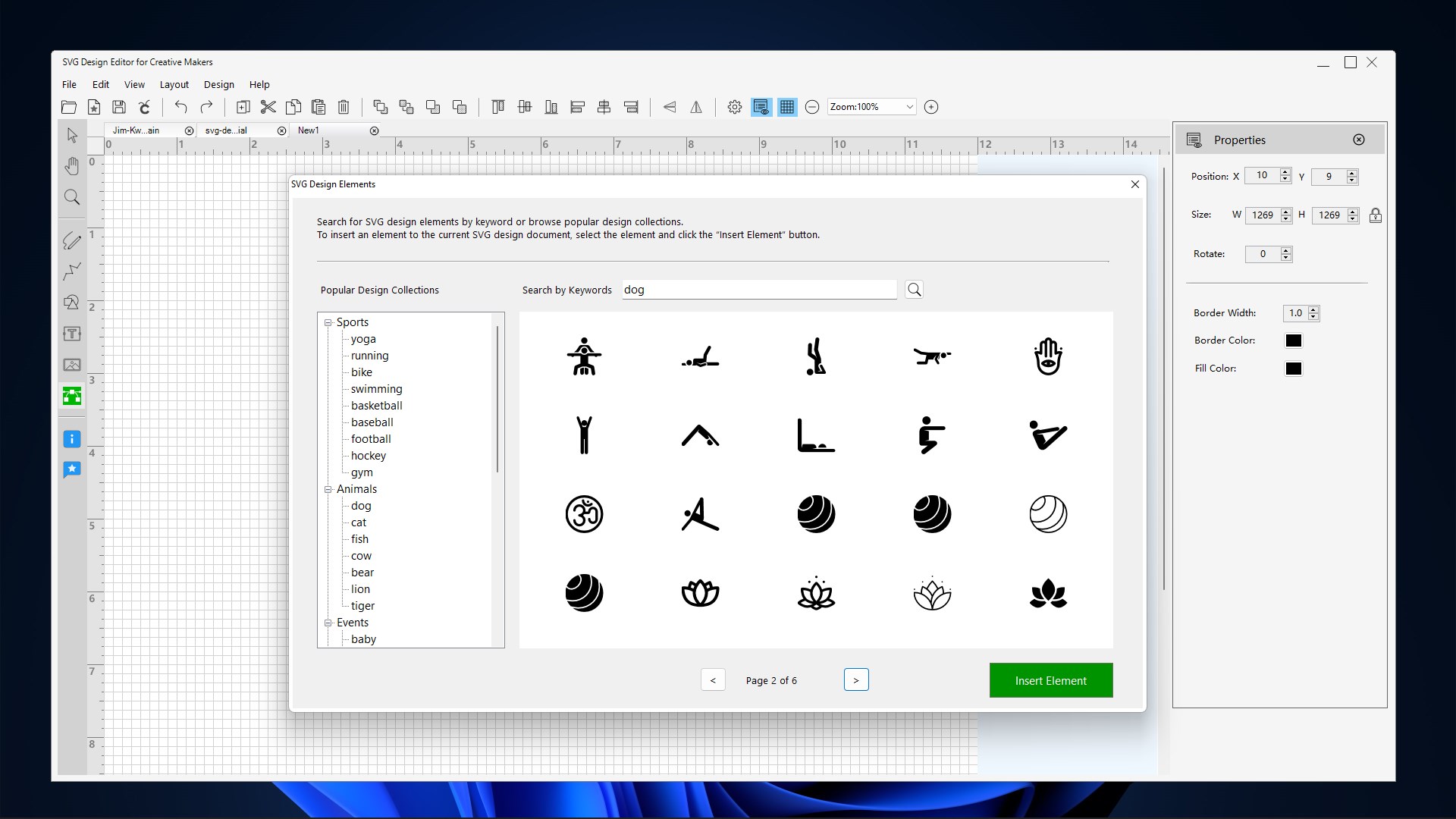Image resolution: width=1456 pixels, height=819 pixels.
Task: Click the scissors Cut icon
Action: [x=268, y=107]
